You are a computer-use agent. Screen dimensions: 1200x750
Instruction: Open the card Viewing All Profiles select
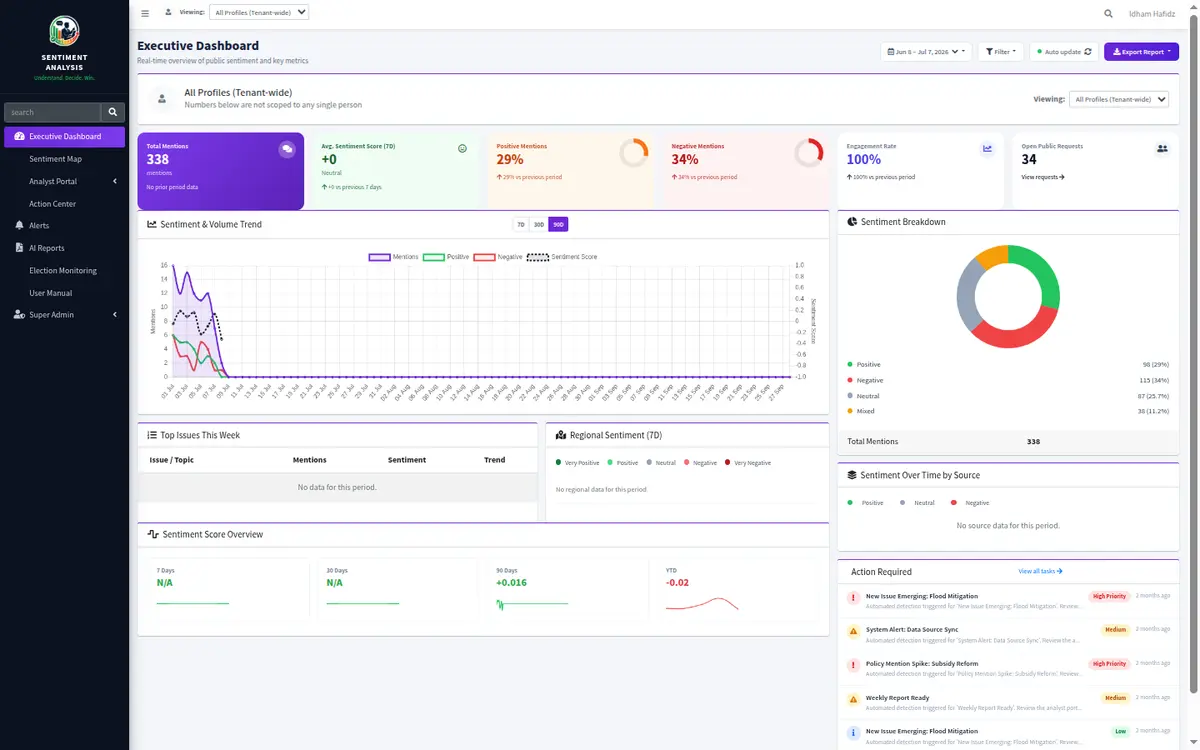point(1120,99)
